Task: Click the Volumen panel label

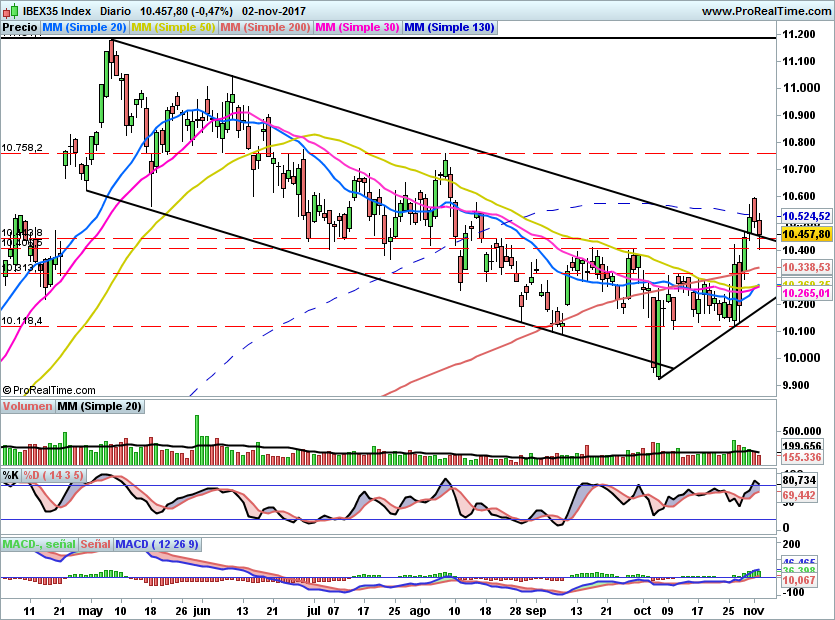Action: pyautogui.click(x=27, y=406)
